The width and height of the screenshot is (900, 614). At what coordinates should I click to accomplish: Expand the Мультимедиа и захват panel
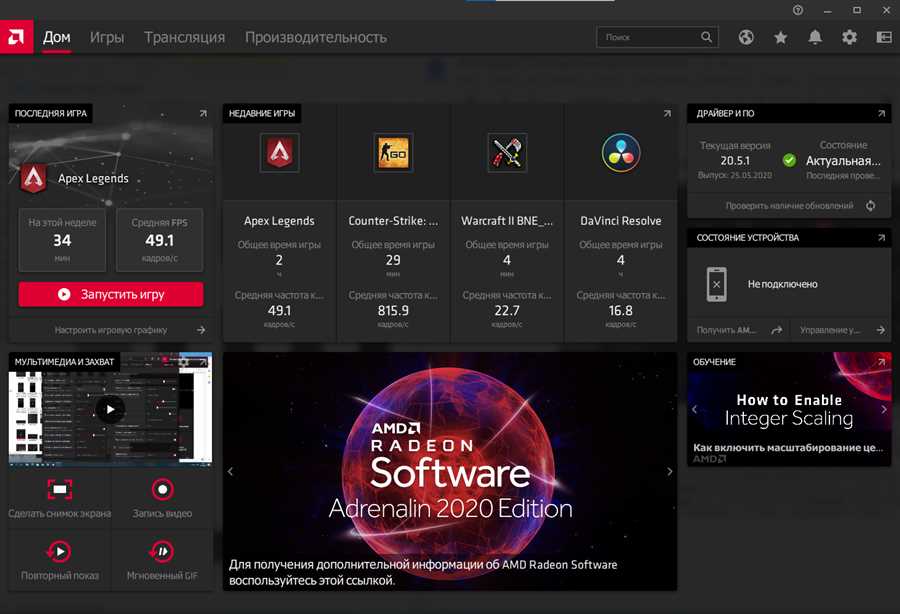203,362
